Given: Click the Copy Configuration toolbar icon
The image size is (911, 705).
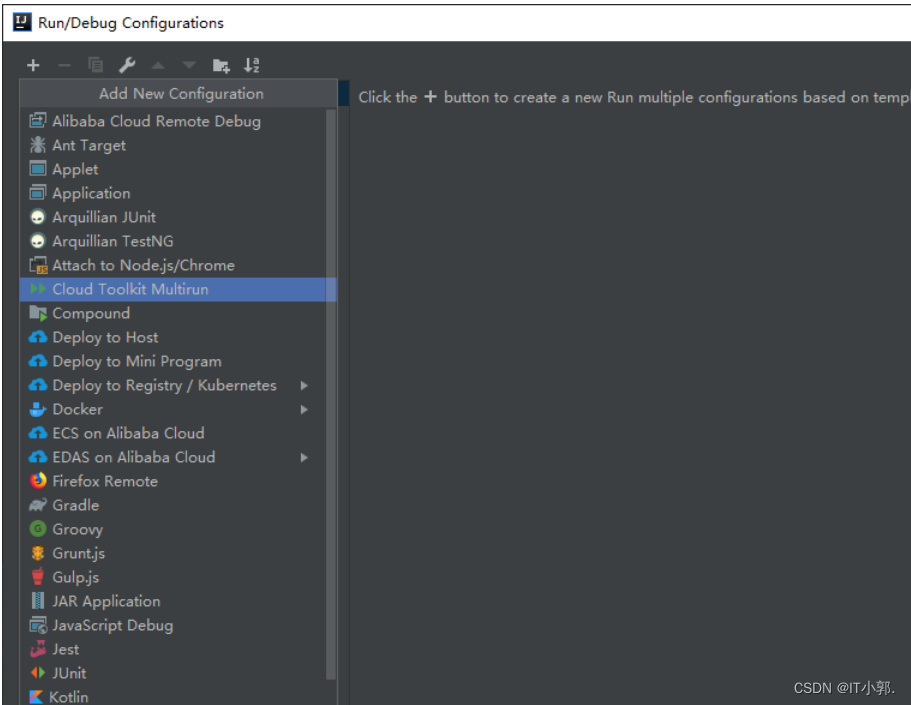Looking at the screenshot, I should [x=95, y=65].
